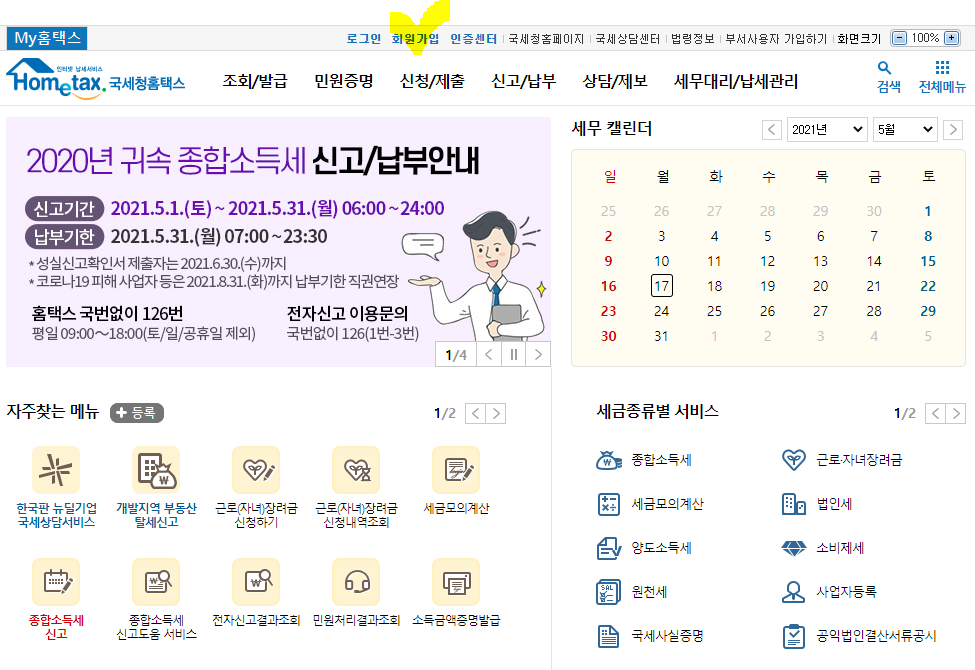Open the 세금모의계산 icon in 자주찾는 메뉴

tap(456, 470)
